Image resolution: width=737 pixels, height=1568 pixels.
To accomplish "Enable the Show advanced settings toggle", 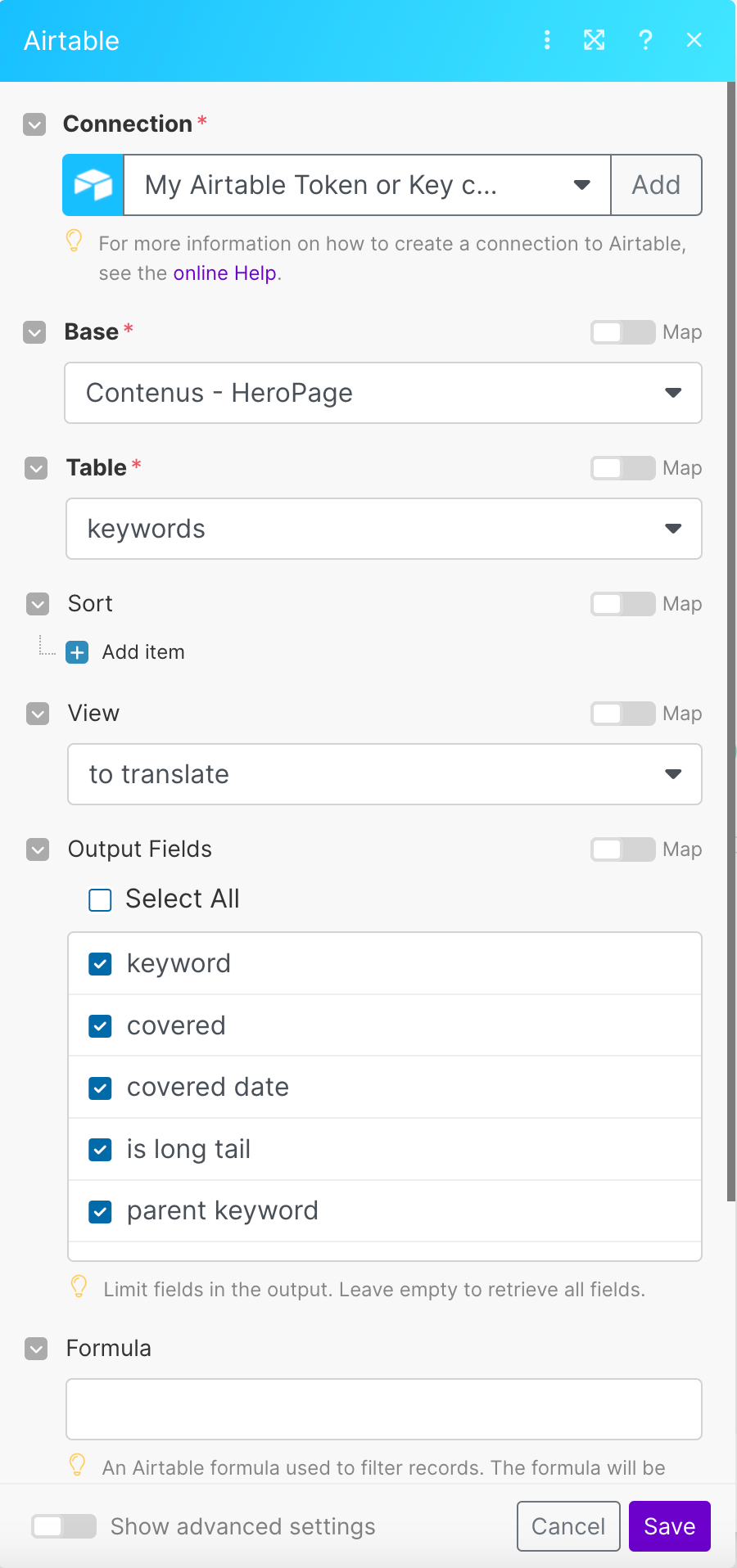I will click(64, 1526).
